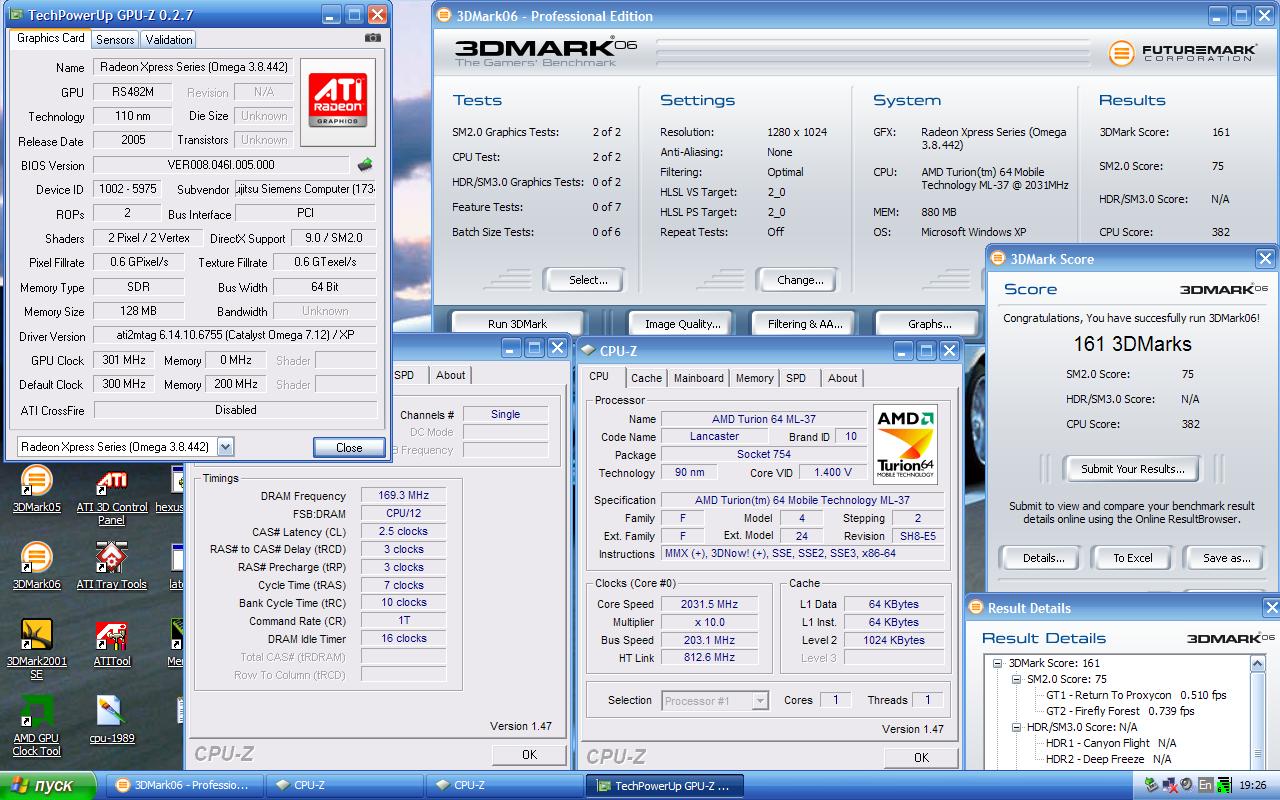Click OK in CPU-Z processor window
Screen dimensions: 1280x800
(921, 757)
